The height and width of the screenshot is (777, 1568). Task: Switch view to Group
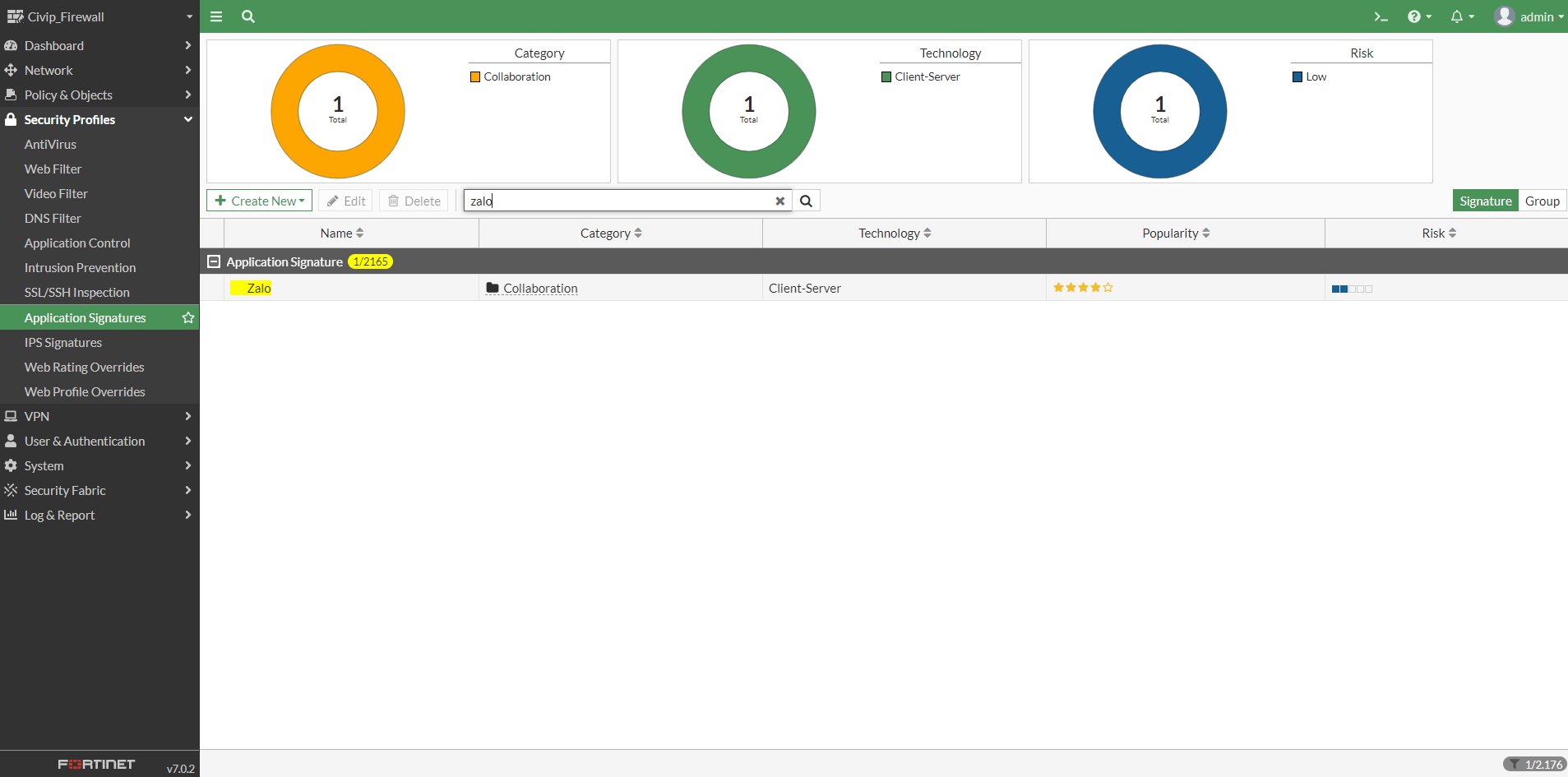point(1542,201)
